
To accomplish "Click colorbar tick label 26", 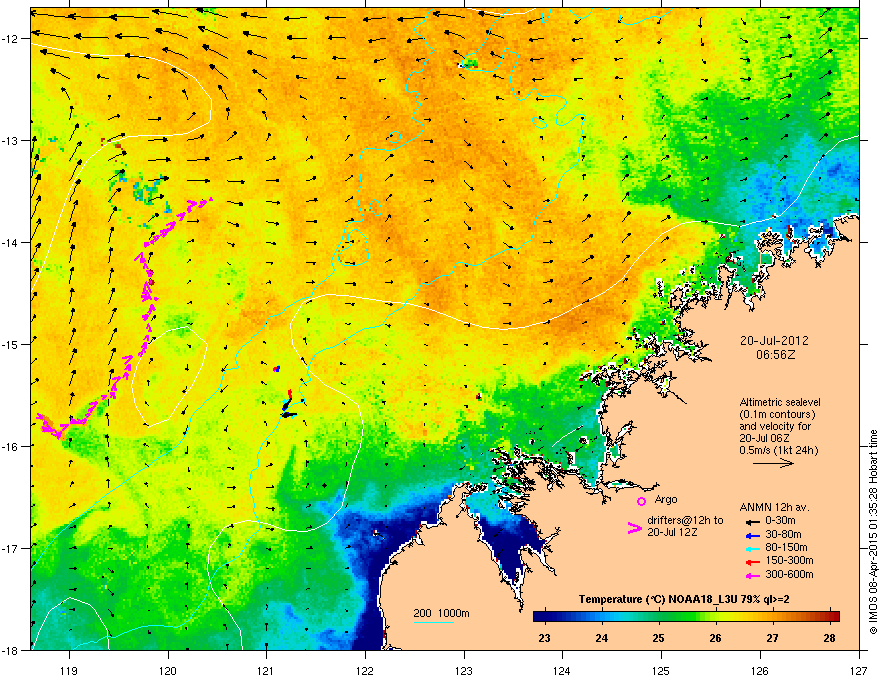I will pyautogui.click(x=716, y=638).
